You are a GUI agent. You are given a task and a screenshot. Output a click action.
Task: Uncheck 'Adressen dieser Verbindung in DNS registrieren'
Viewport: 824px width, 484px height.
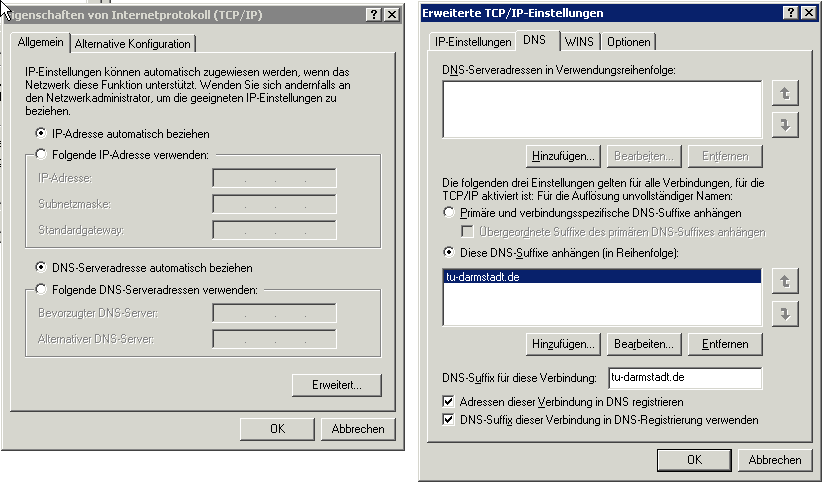tap(448, 401)
